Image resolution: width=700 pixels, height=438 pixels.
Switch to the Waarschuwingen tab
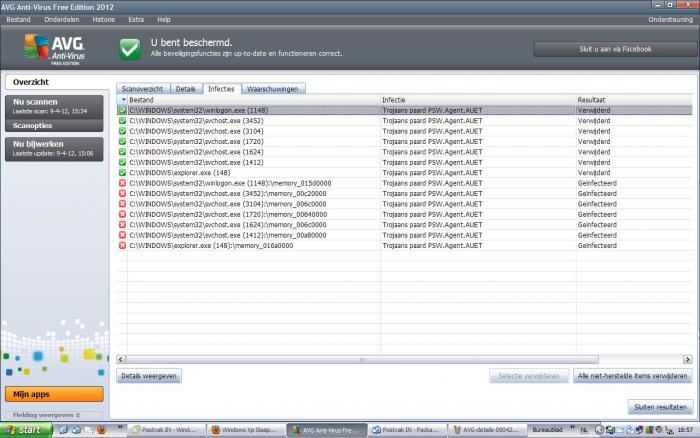click(x=273, y=89)
